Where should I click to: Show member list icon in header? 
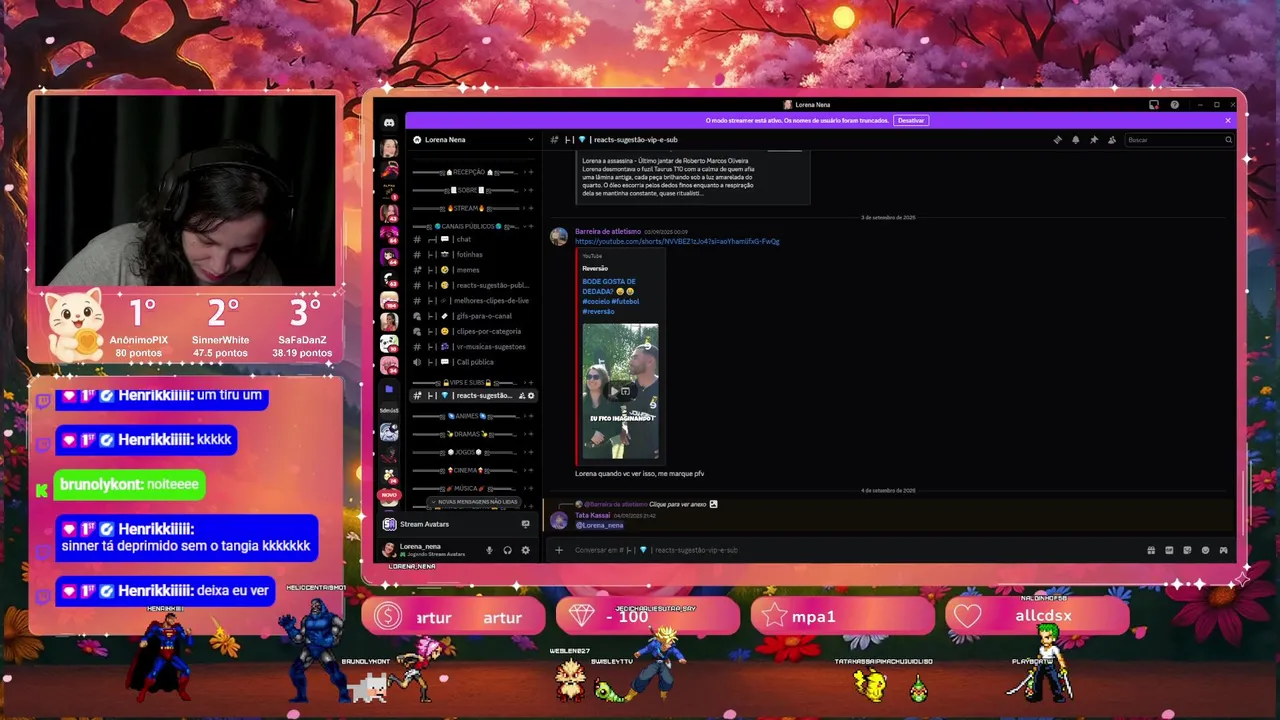point(1111,140)
